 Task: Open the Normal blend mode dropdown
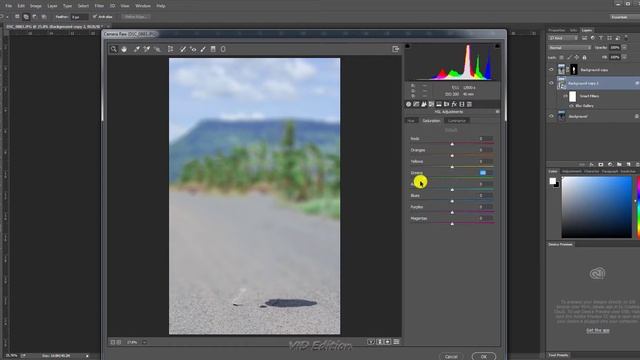569,48
